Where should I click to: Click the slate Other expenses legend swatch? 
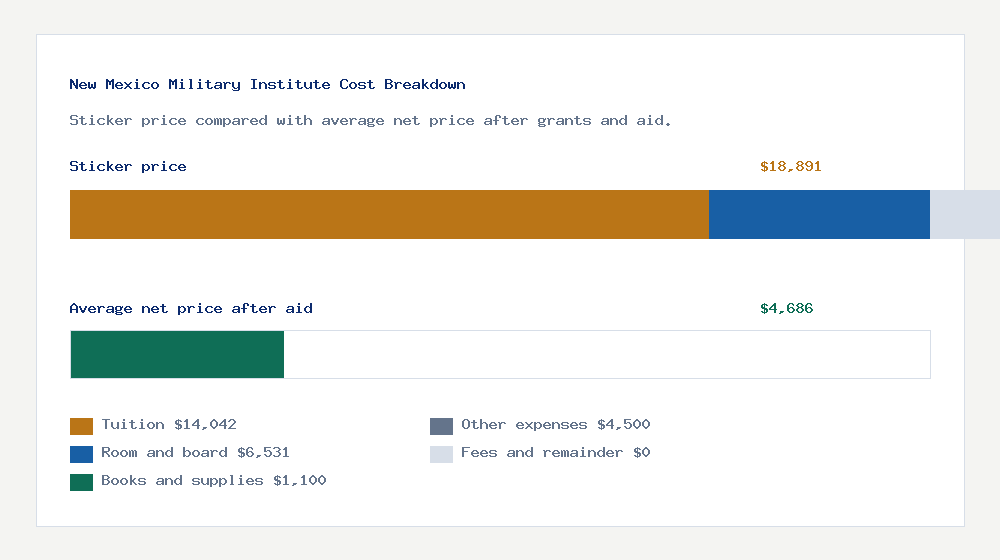(x=441, y=426)
